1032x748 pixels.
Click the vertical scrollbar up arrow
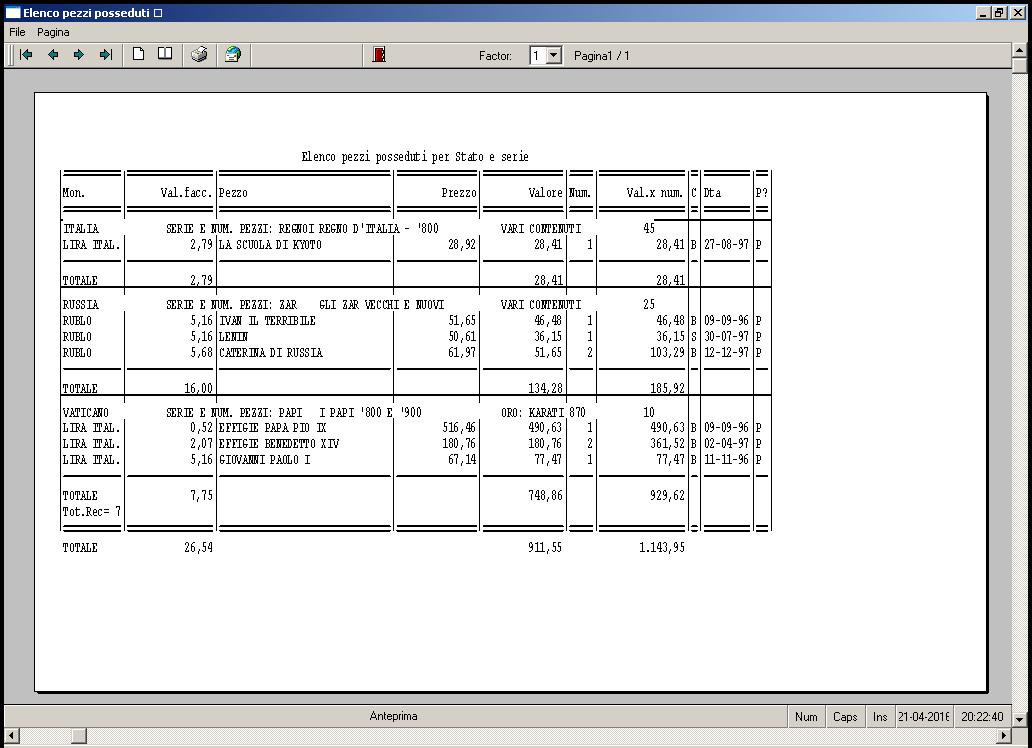click(1019, 50)
